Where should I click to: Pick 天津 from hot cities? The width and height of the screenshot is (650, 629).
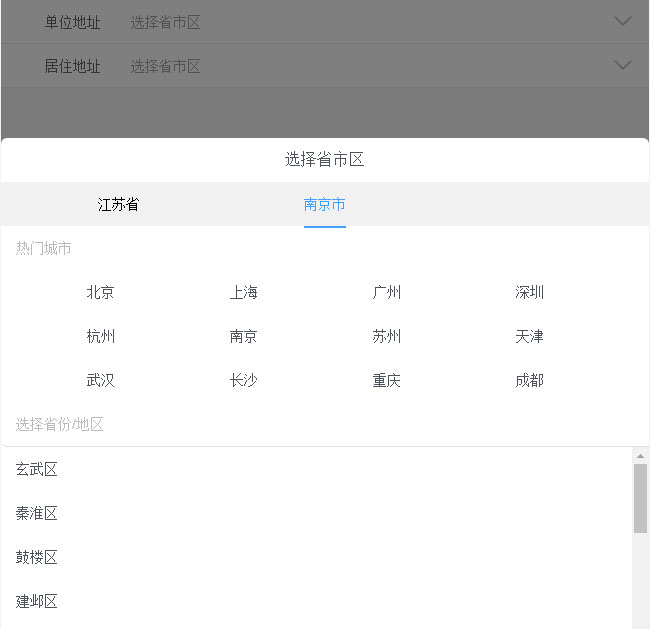529,336
